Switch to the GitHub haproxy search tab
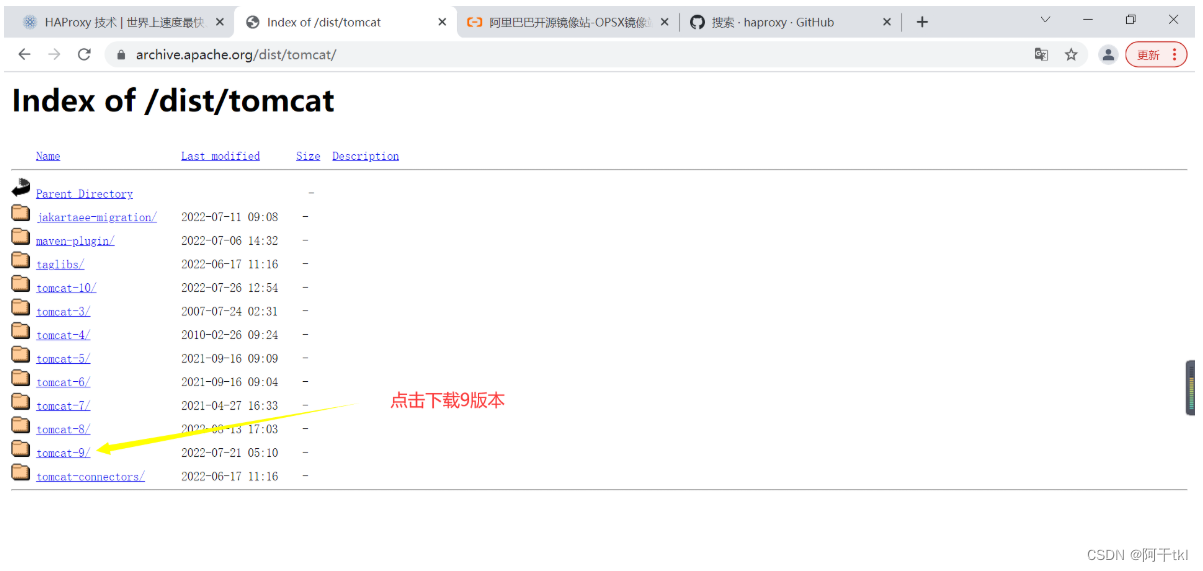Image resolution: width=1203 pixels, height=571 pixels. point(790,22)
